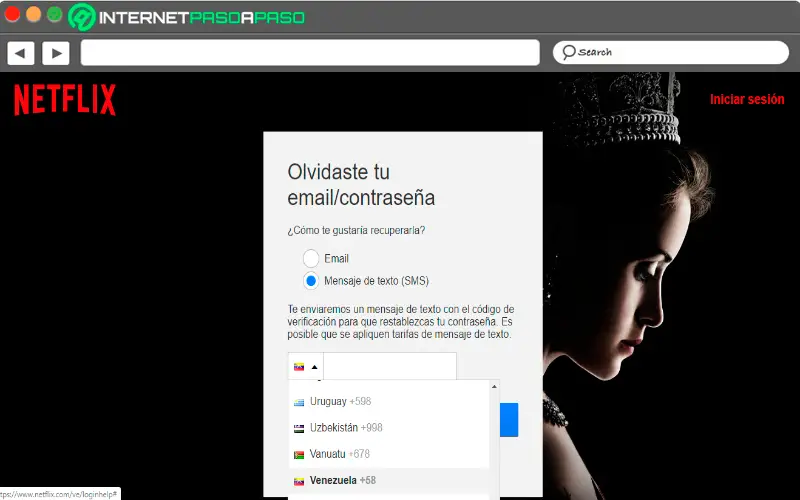Focus the browser address bar

tap(310, 53)
